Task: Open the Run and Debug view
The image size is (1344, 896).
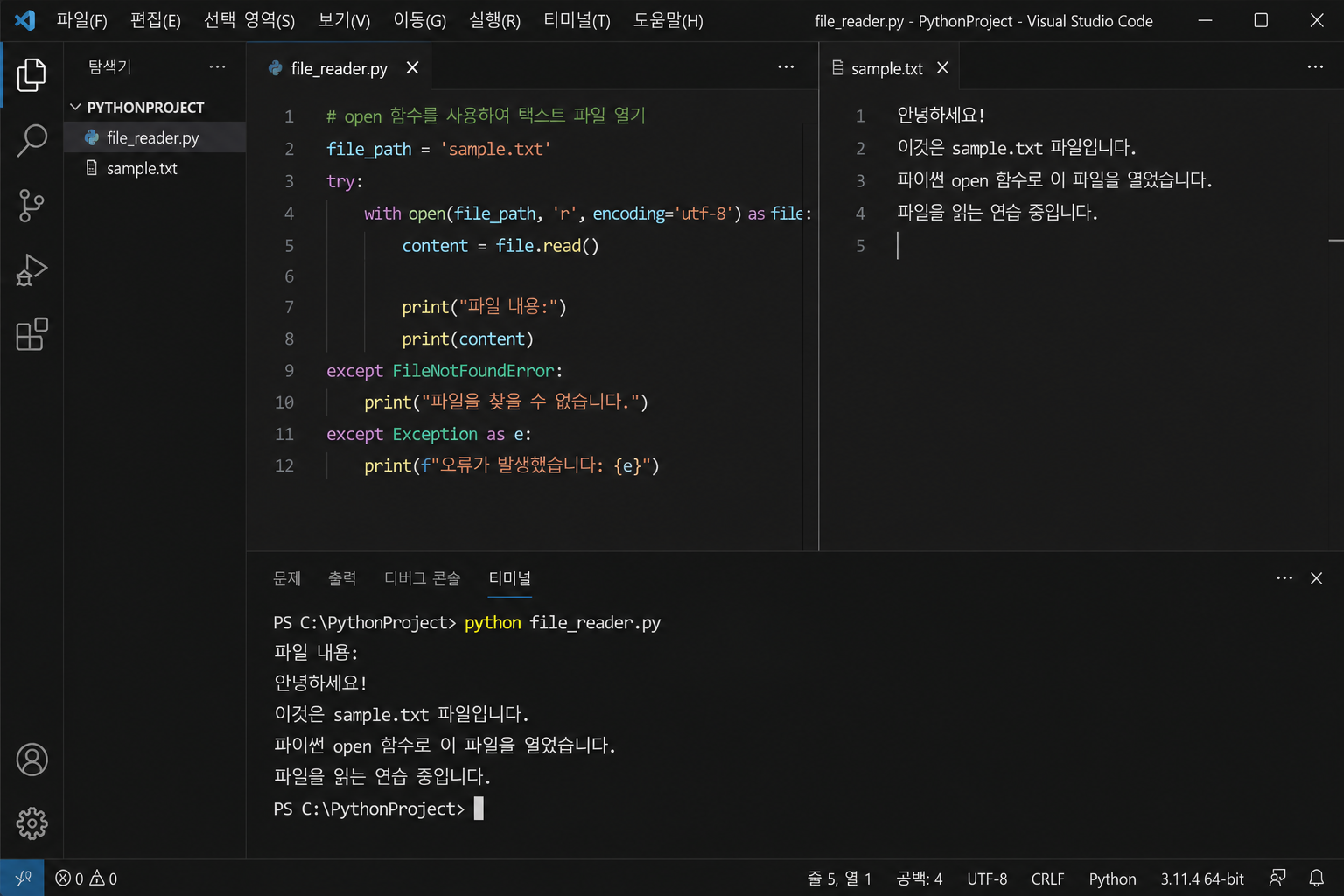Action: pyautogui.click(x=31, y=270)
